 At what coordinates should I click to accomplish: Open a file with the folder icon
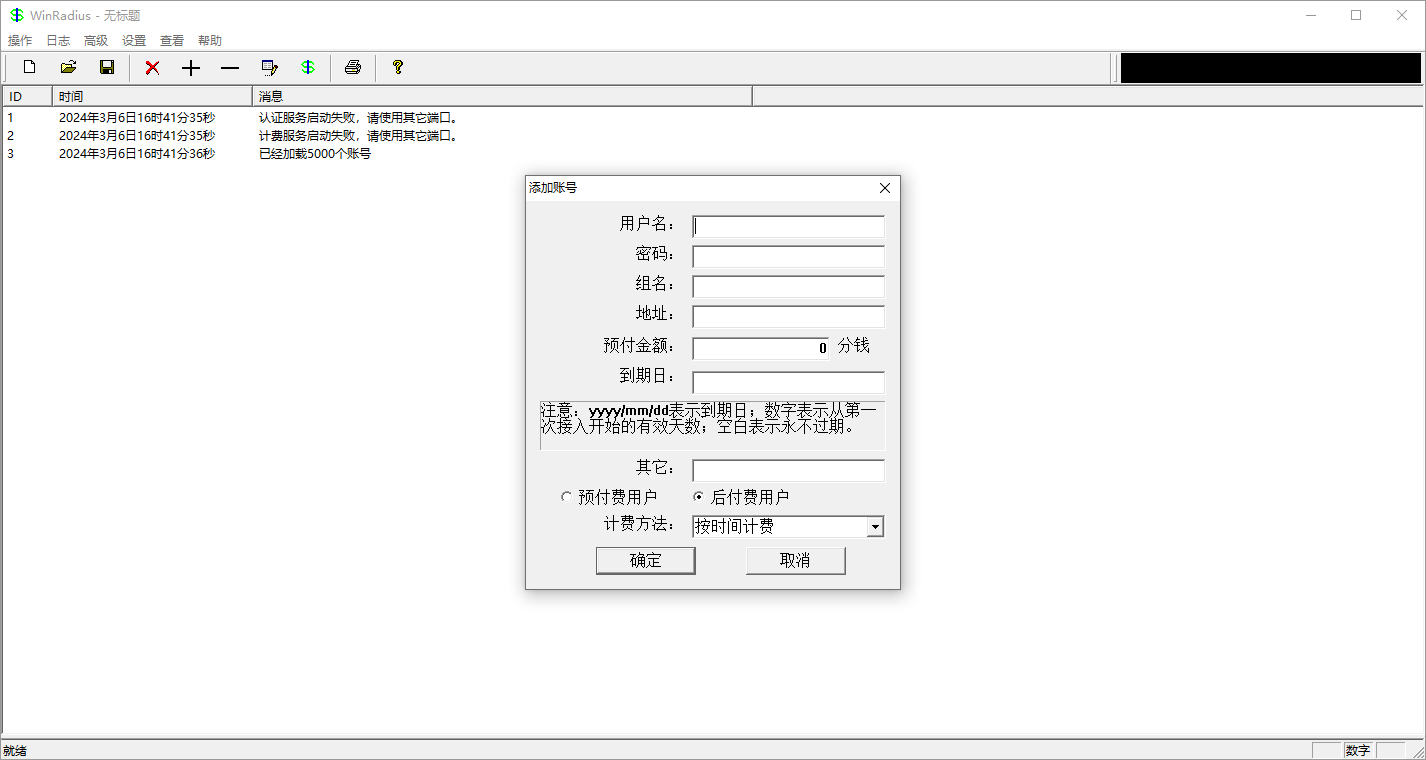[x=68, y=68]
